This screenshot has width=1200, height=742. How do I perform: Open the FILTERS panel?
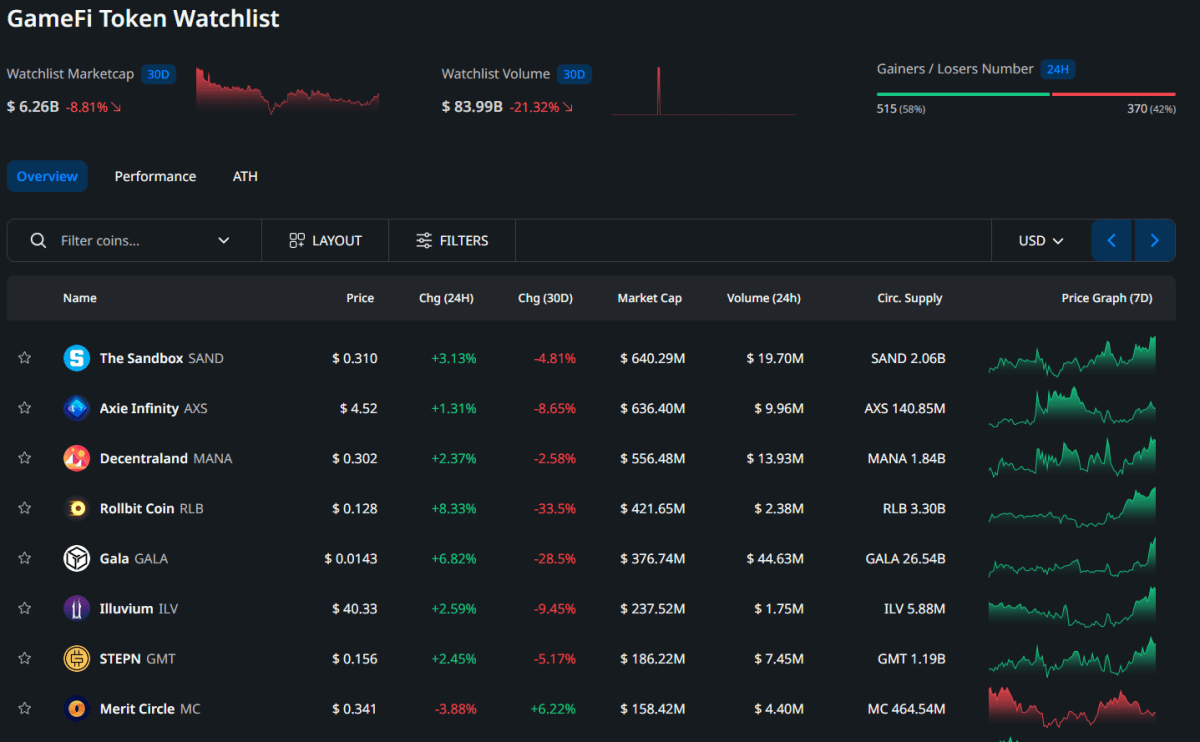452,240
